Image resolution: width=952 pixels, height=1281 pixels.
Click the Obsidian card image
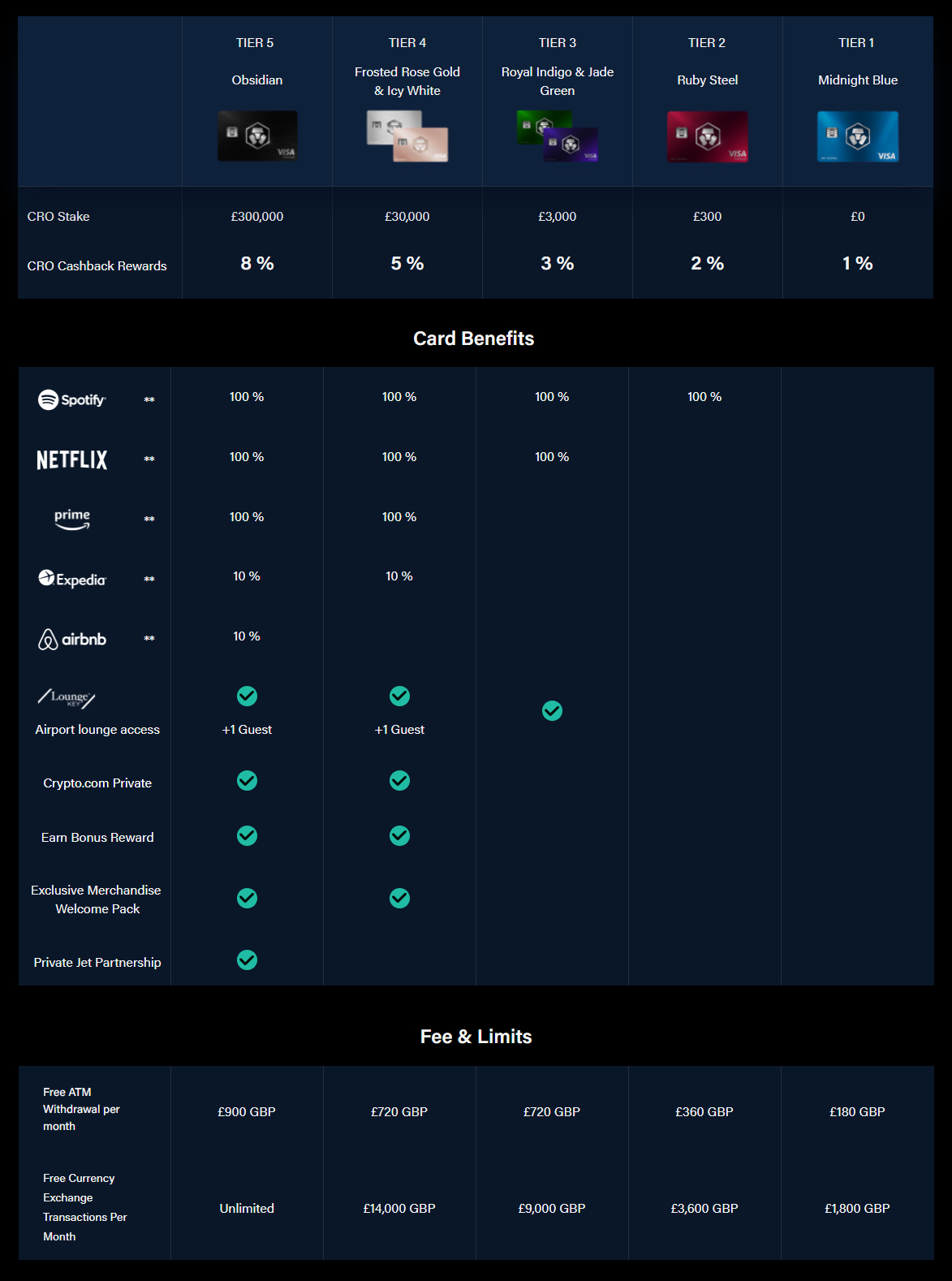tap(257, 136)
